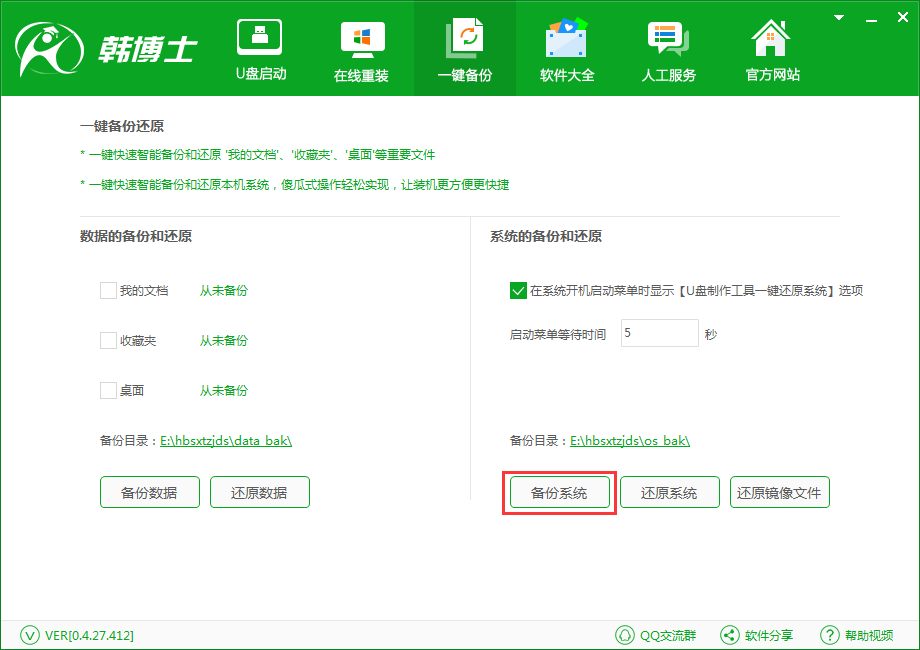Open the U盘启动 (USB boot) tool
Screen dimensions: 920x650
coord(259,48)
